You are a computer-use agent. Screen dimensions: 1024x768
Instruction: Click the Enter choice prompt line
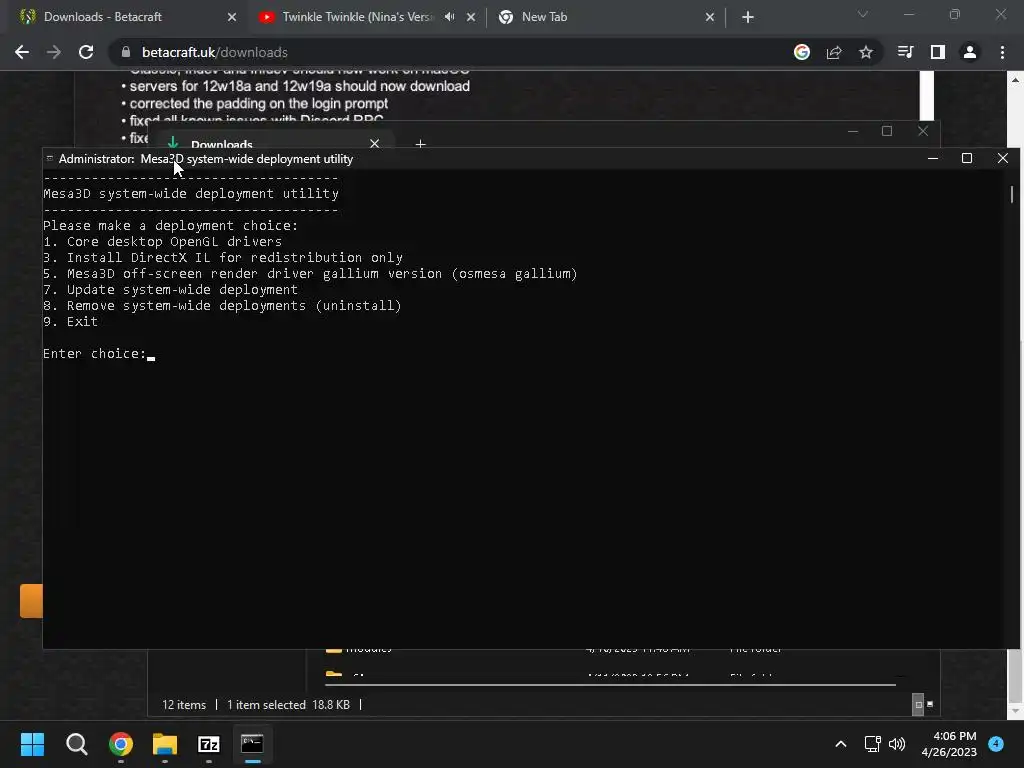pos(99,354)
